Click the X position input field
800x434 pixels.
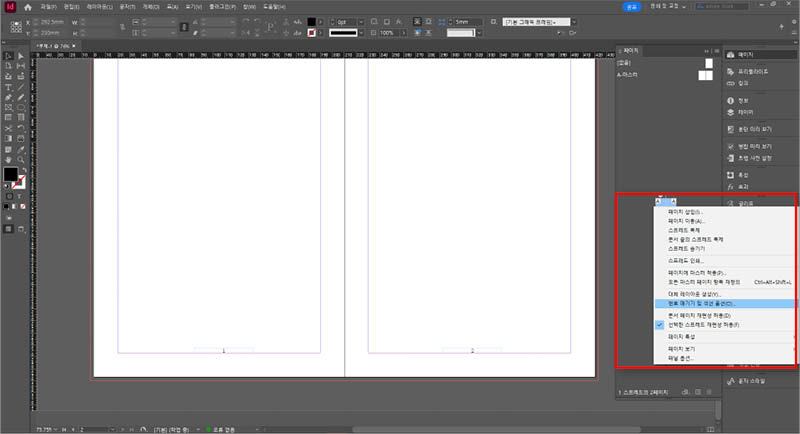pos(53,22)
